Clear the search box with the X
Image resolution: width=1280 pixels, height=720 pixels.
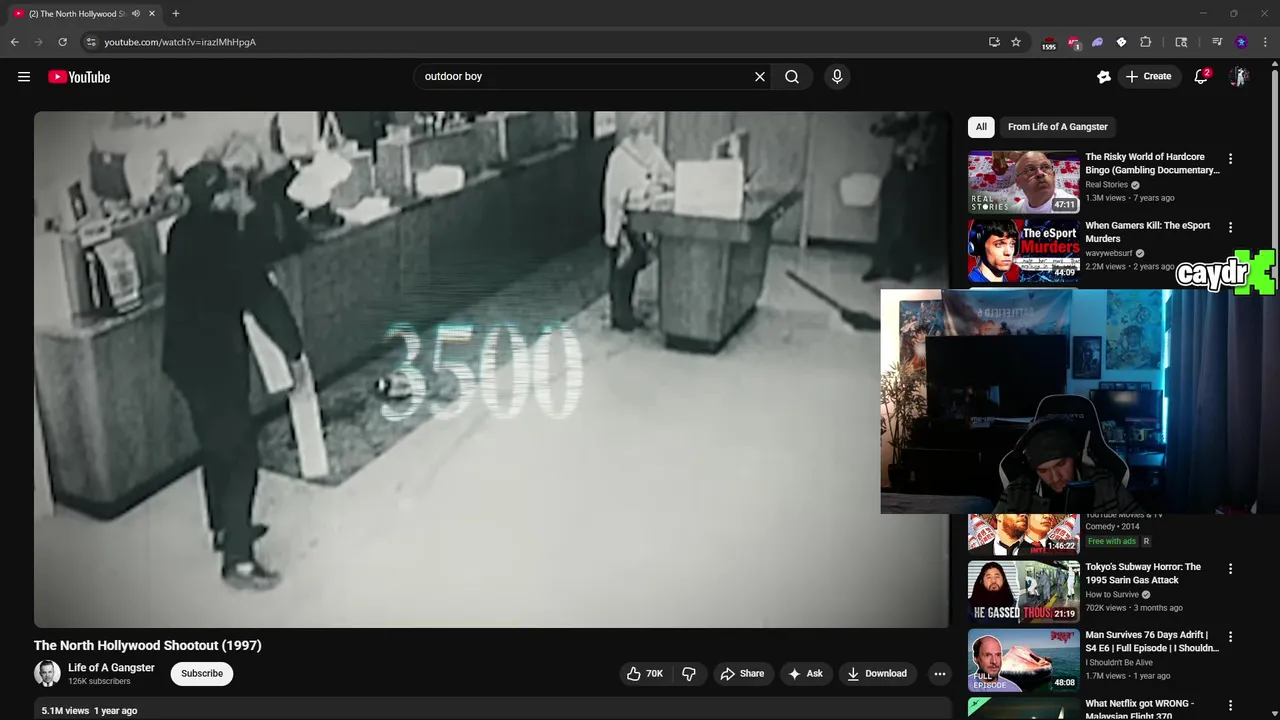[x=759, y=77]
